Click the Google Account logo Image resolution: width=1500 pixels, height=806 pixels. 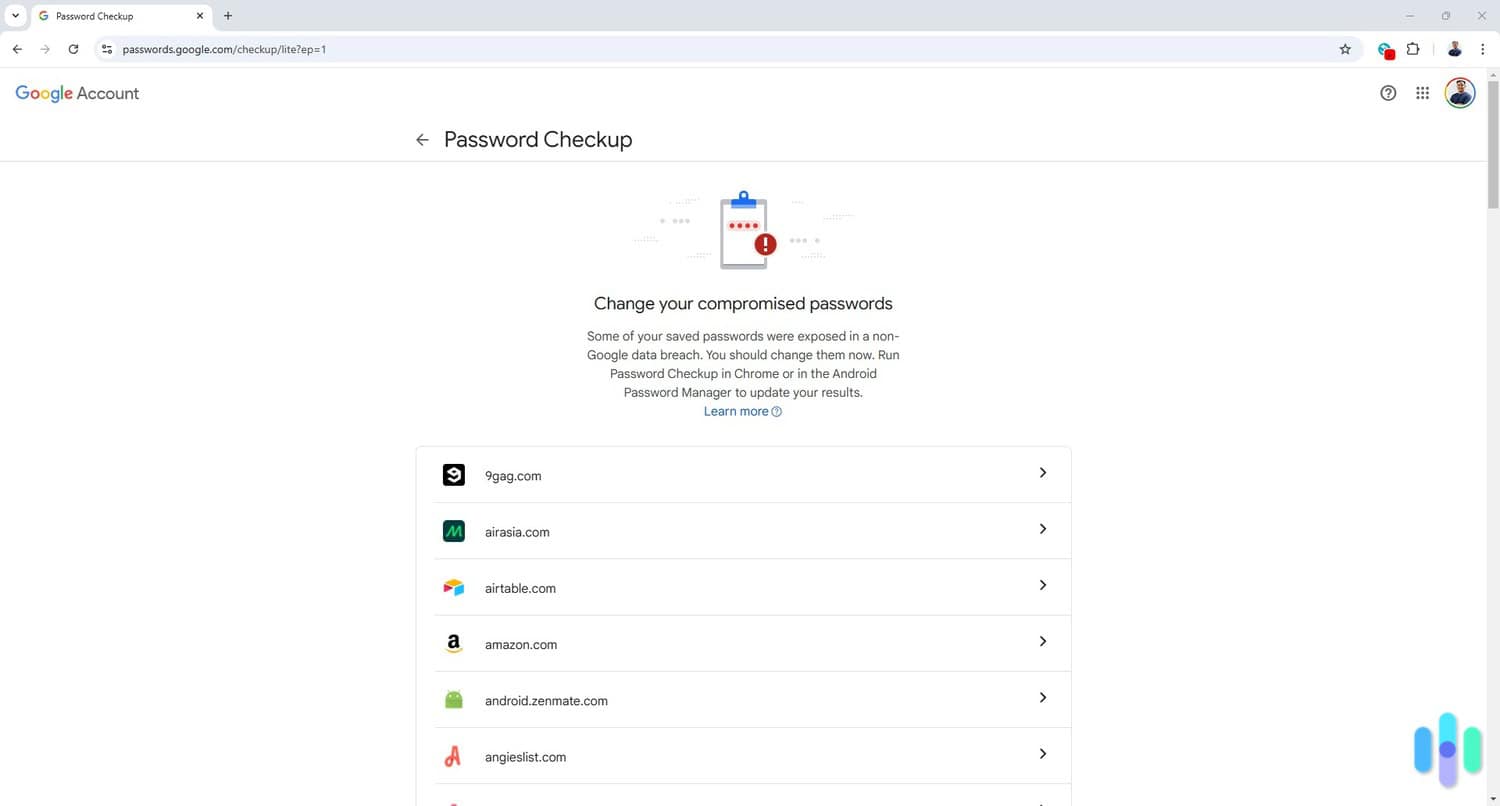coord(76,93)
